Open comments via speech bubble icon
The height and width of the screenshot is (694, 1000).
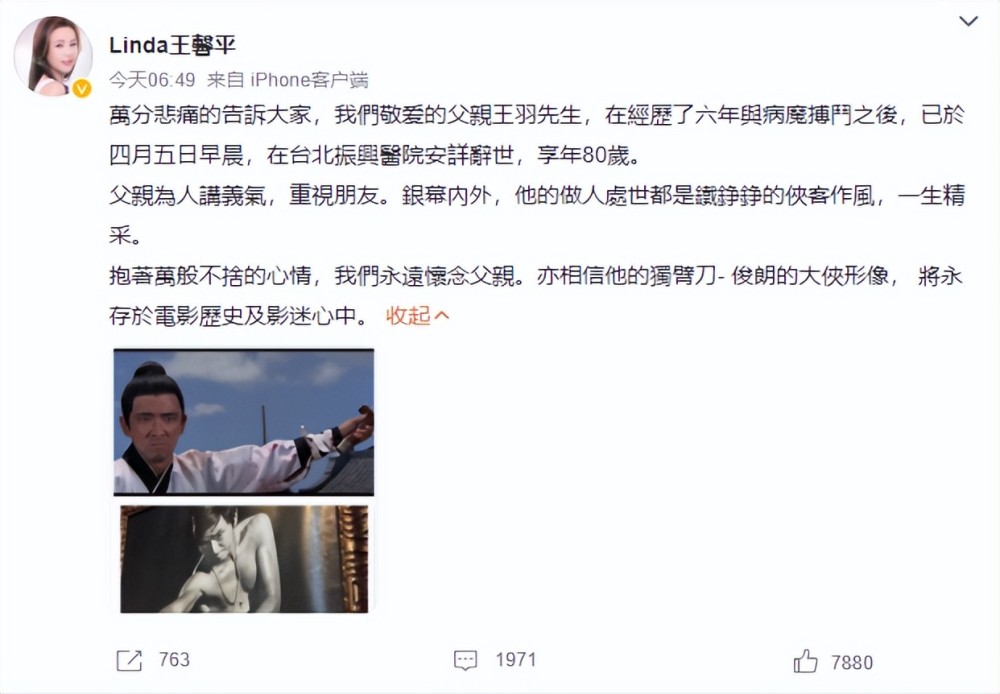(x=465, y=661)
